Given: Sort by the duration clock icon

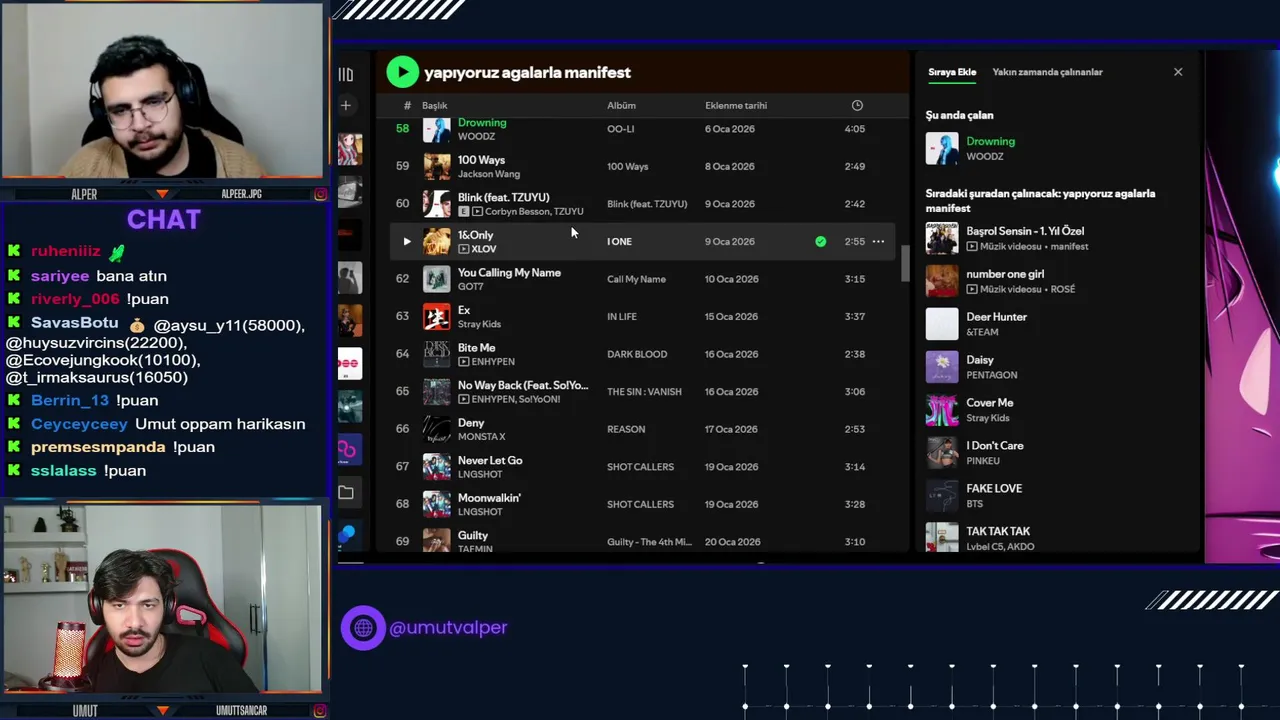Looking at the screenshot, I should coord(857,105).
